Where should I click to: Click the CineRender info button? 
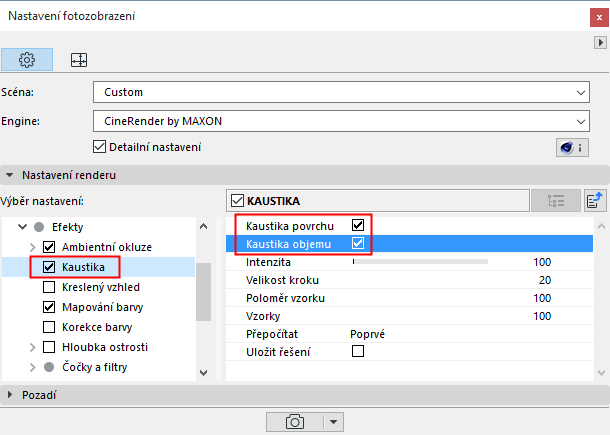pos(570,148)
